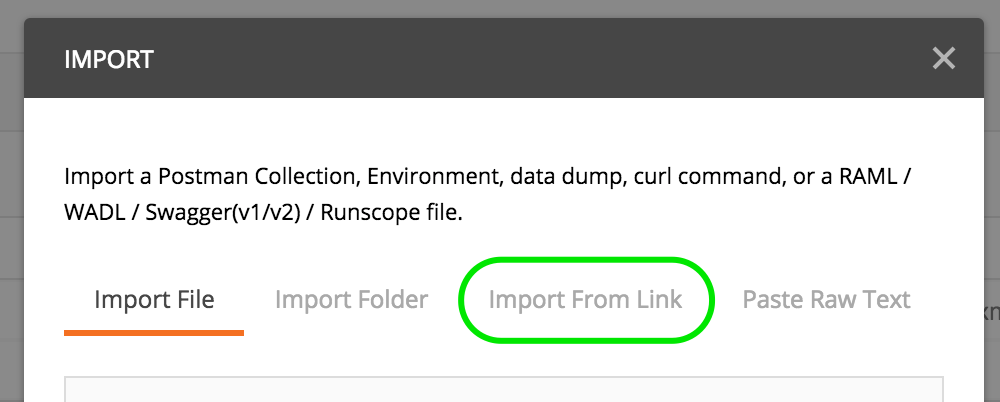The image size is (1000, 402).
Task: Click the dark header bar of the dialog
Action: [x=500, y=58]
